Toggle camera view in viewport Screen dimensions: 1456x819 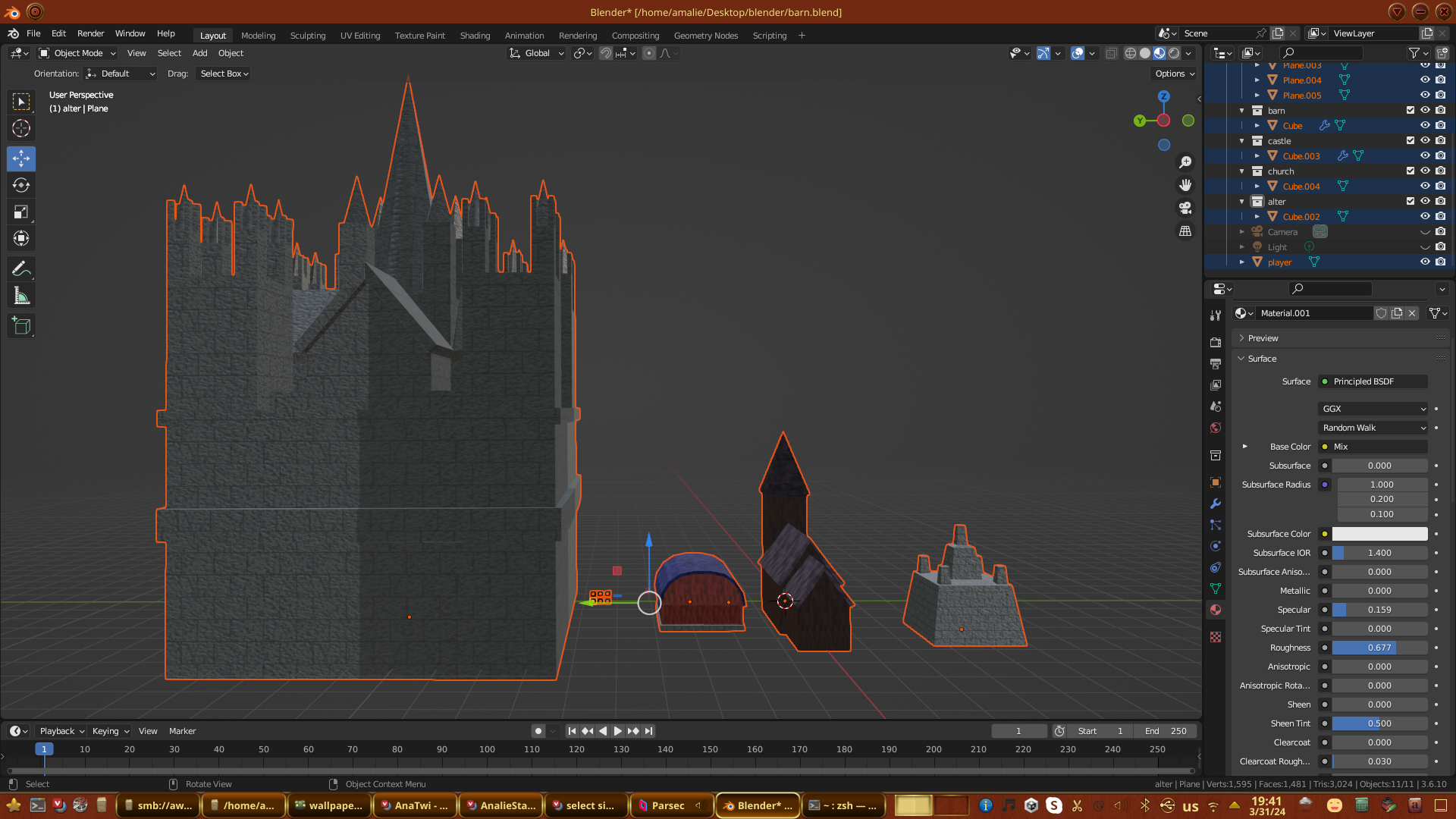pos(1185,208)
